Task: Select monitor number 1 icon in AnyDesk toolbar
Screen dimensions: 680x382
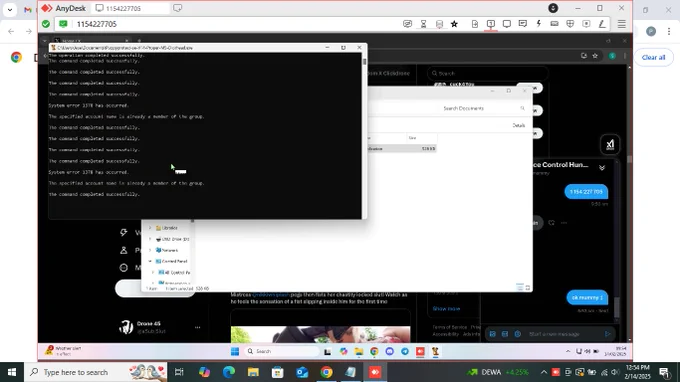Action: click(x=490, y=24)
